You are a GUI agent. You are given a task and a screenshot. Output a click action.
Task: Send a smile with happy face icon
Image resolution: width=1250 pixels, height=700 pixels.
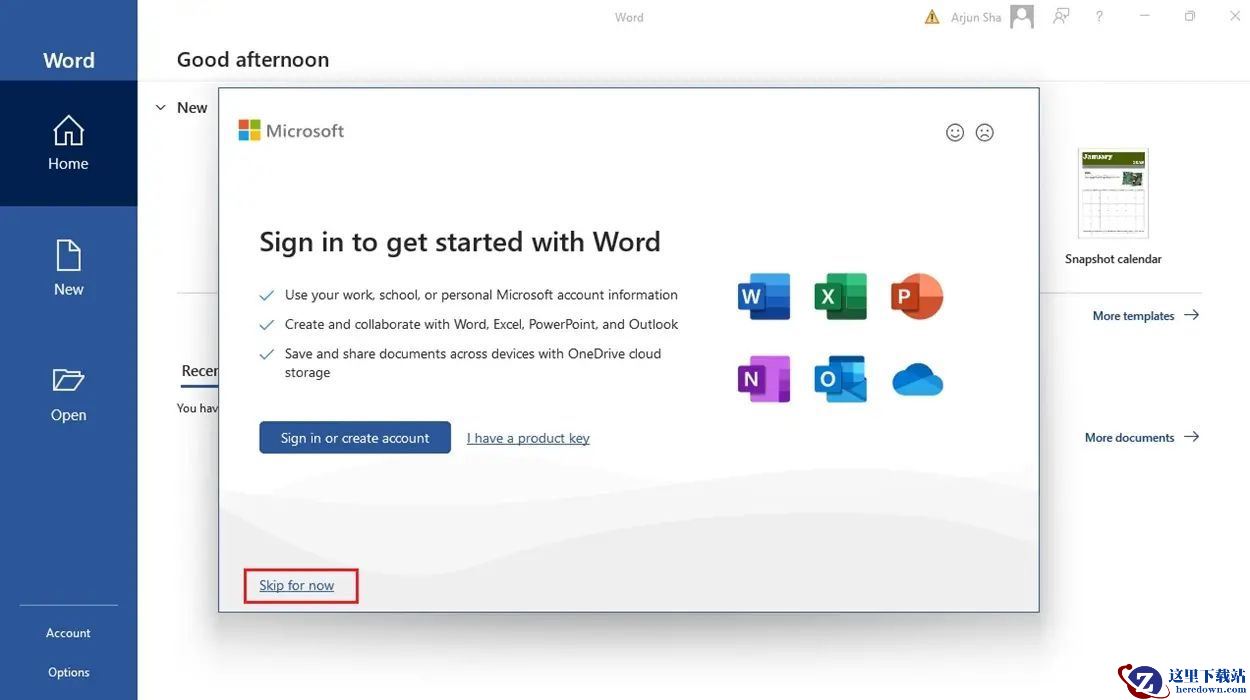[955, 132]
